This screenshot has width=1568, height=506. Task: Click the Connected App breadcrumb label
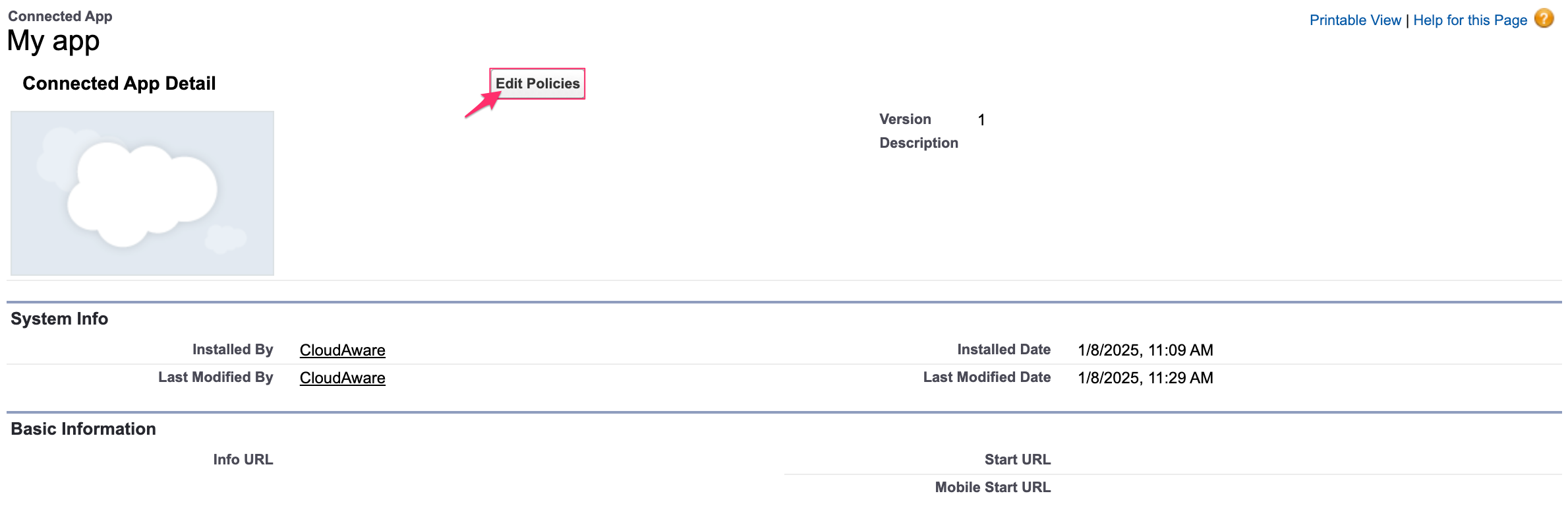tap(59, 15)
